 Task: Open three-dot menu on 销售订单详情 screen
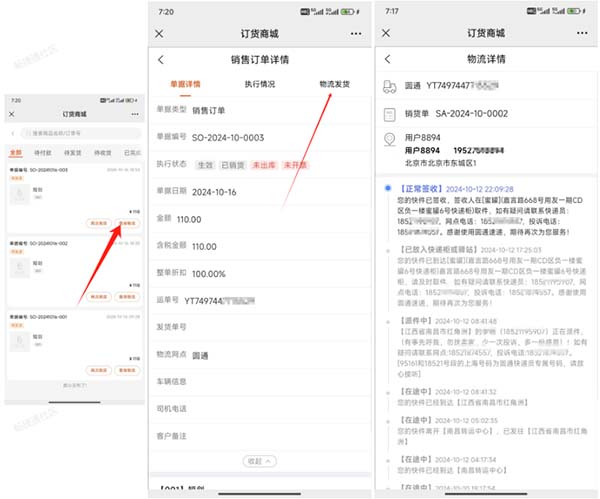(355, 33)
